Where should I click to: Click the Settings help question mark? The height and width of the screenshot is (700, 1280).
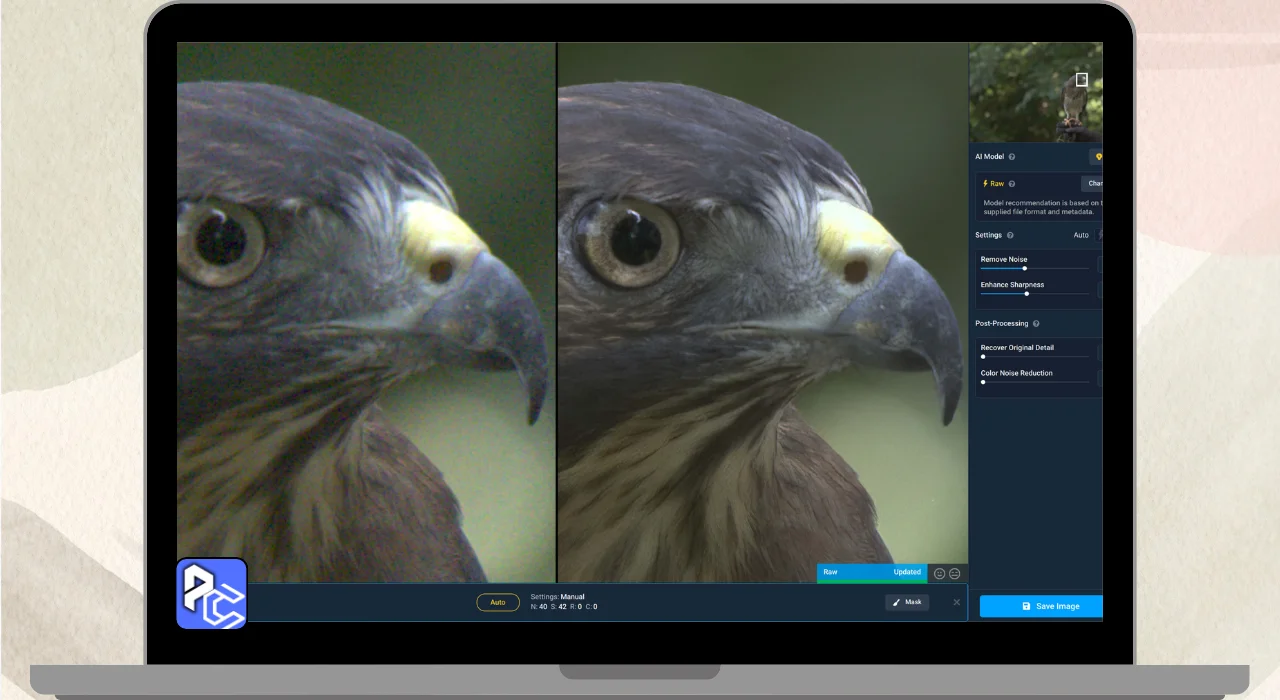click(x=1010, y=235)
